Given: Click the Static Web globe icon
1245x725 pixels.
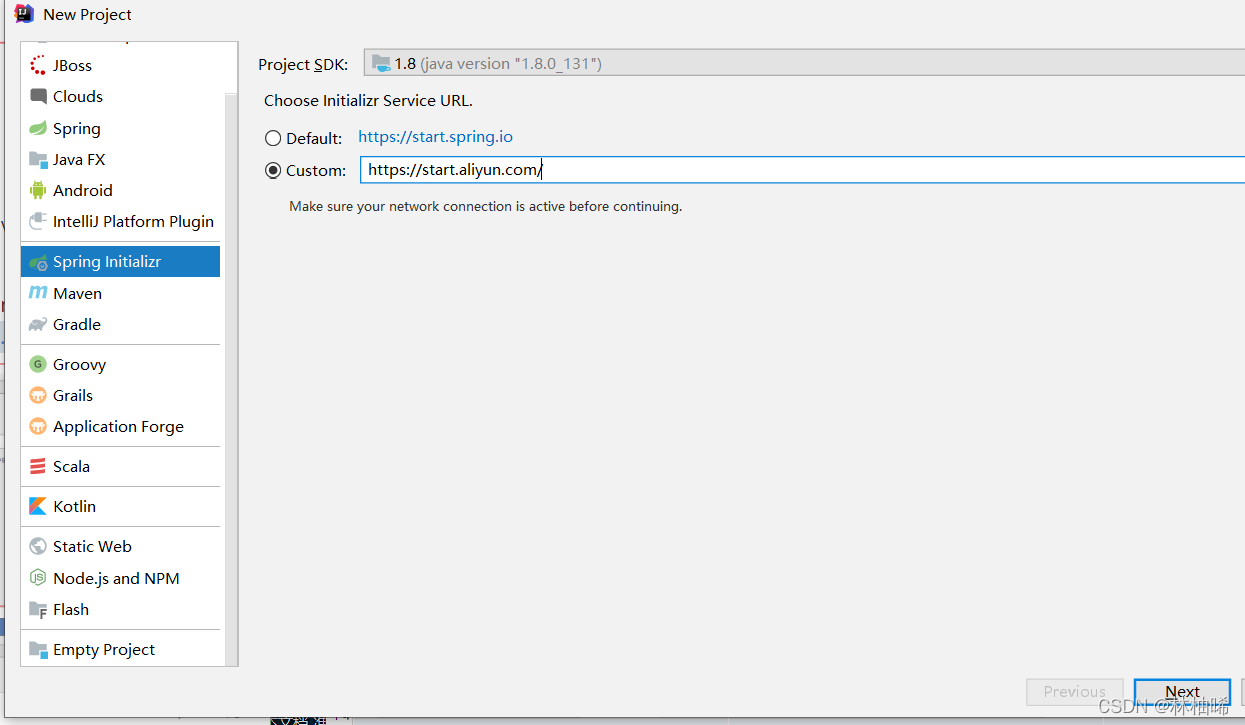Looking at the screenshot, I should pyautogui.click(x=38, y=546).
